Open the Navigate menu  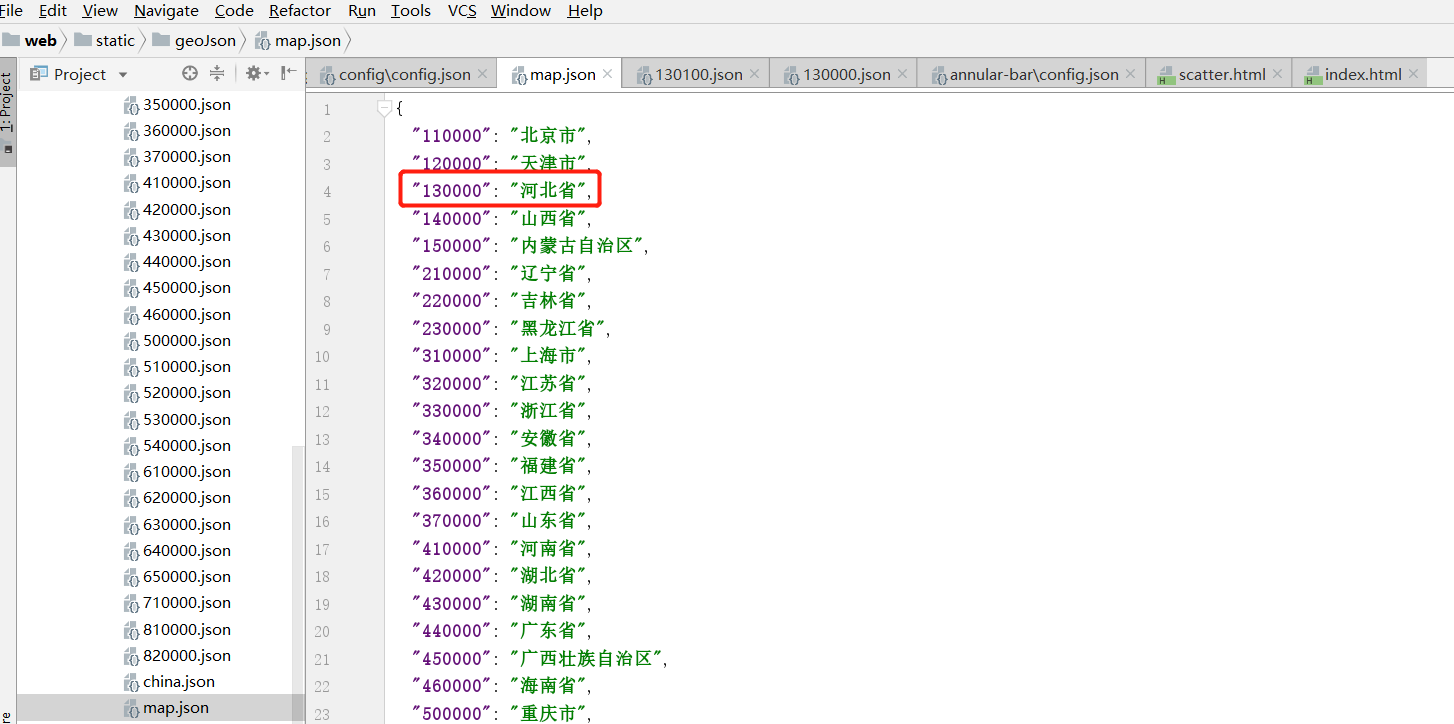coord(166,11)
